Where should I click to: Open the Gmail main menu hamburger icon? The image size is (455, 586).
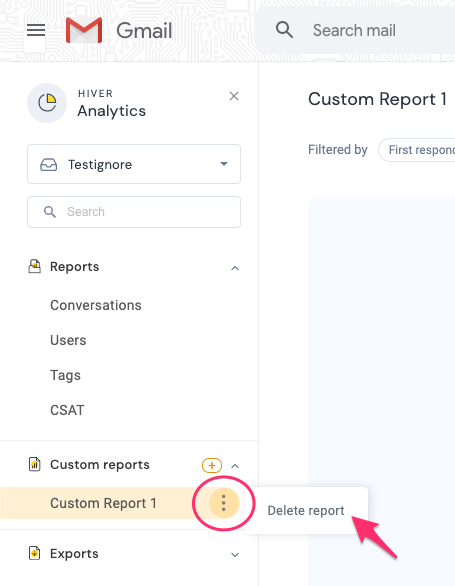pos(36,30)
